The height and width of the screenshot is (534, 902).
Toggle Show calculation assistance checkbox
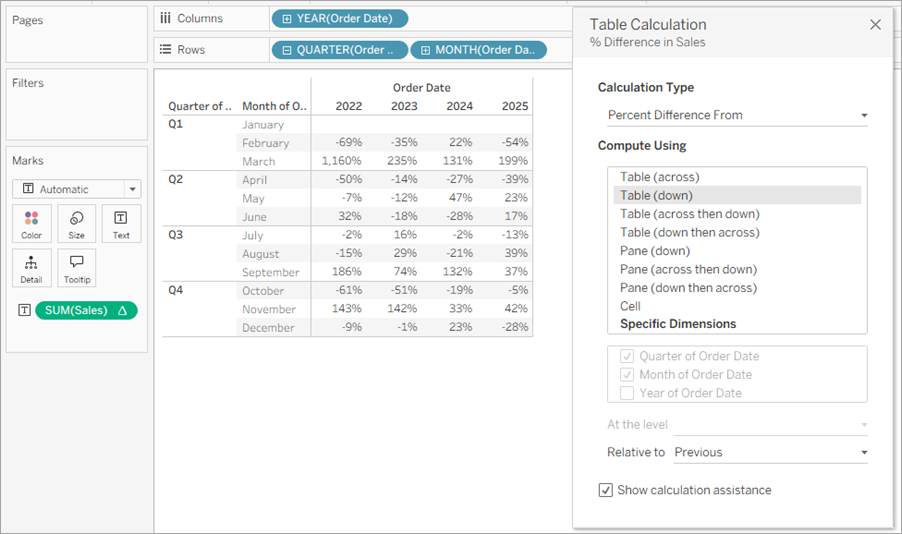tap(605, 490)
